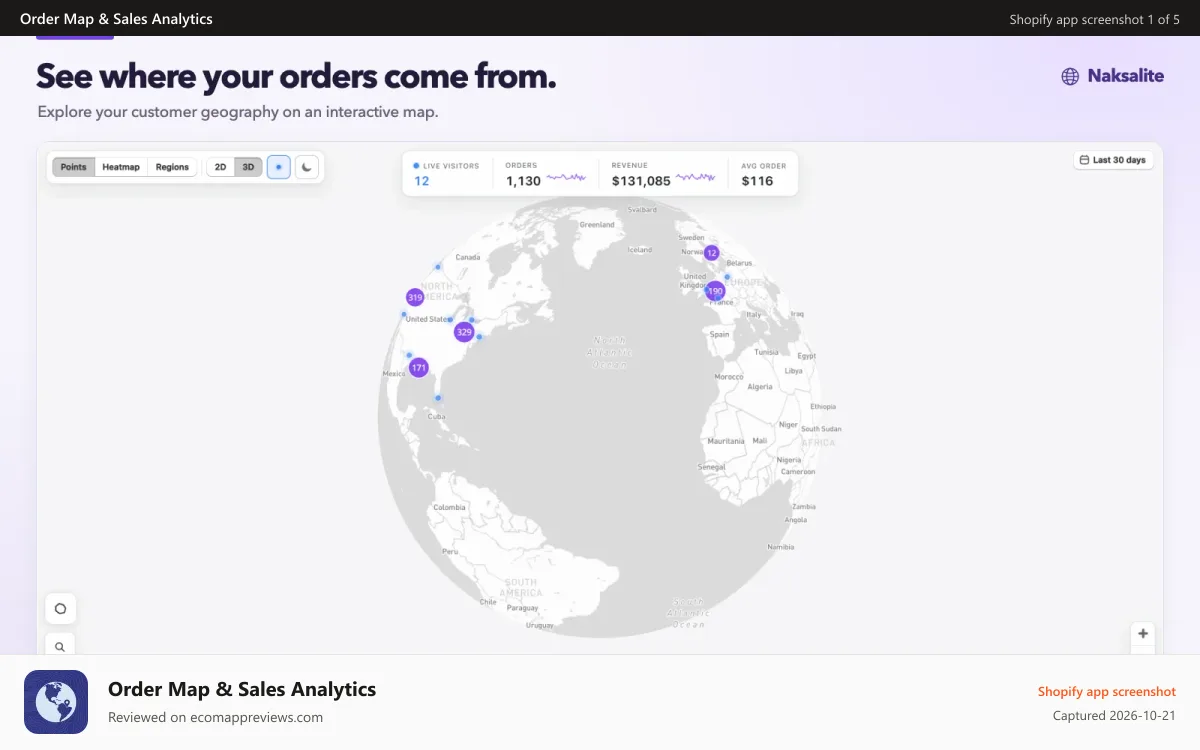Switch map to dark mode moon icon
The height and width of the screenshot is (750, 1200).
click(x=307, y=167)
